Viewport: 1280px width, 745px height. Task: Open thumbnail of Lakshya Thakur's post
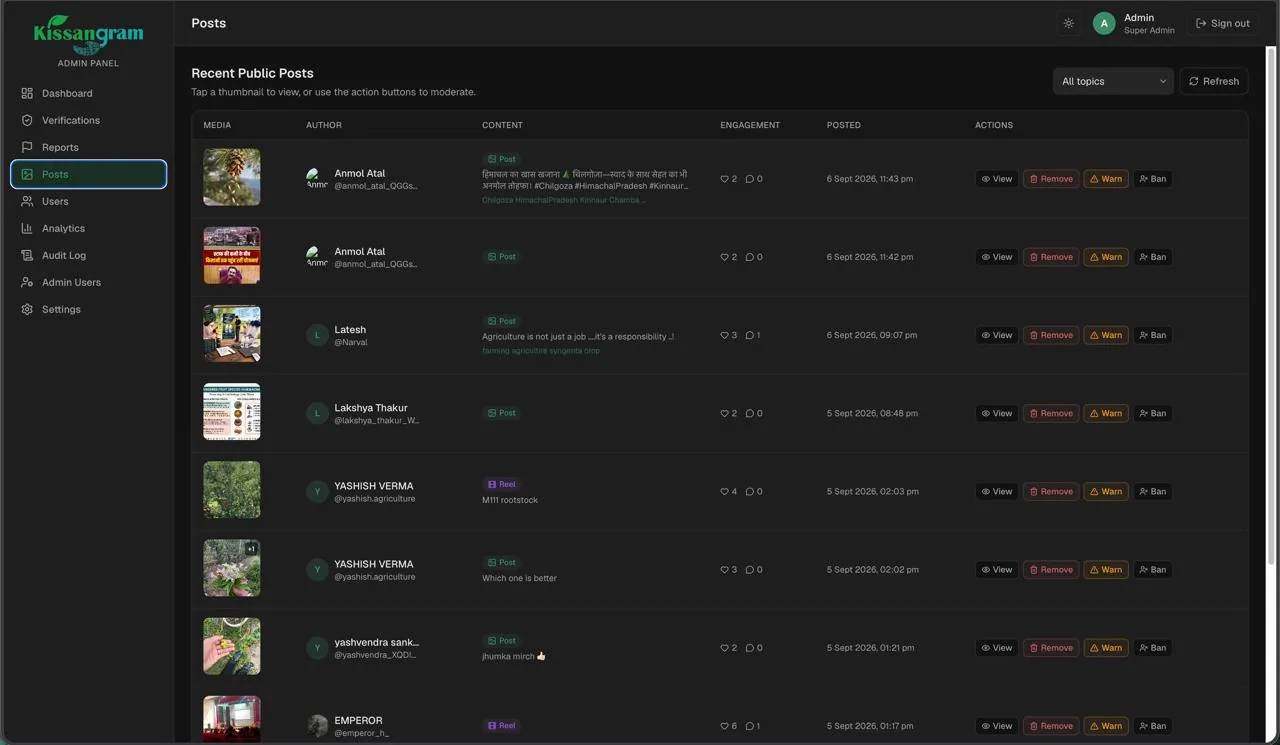[x=232, y=411]
